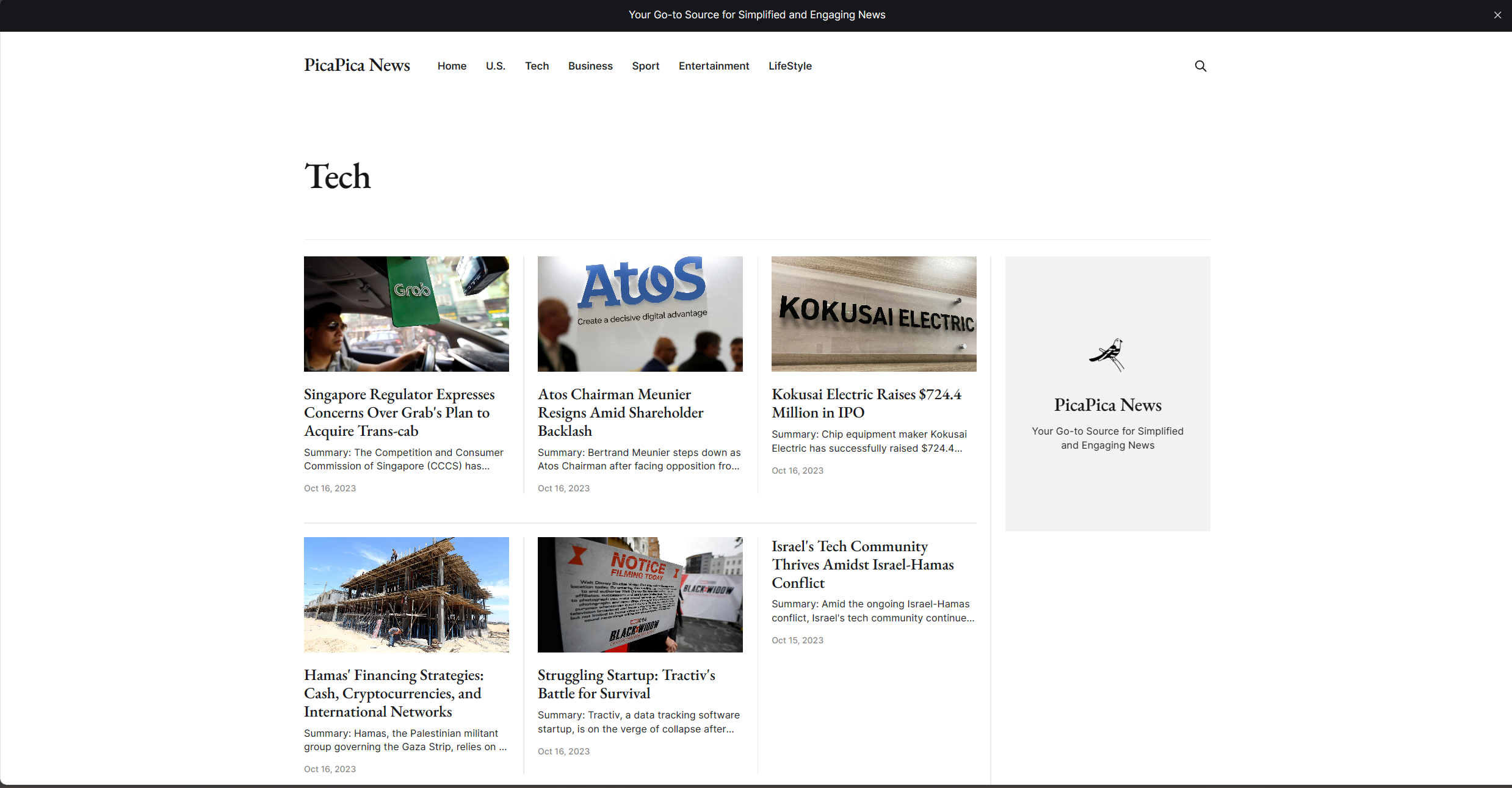This screenshot has width=1512, height=788.
Task: Open the construction site article image
Action: click(x=407, y=595)
